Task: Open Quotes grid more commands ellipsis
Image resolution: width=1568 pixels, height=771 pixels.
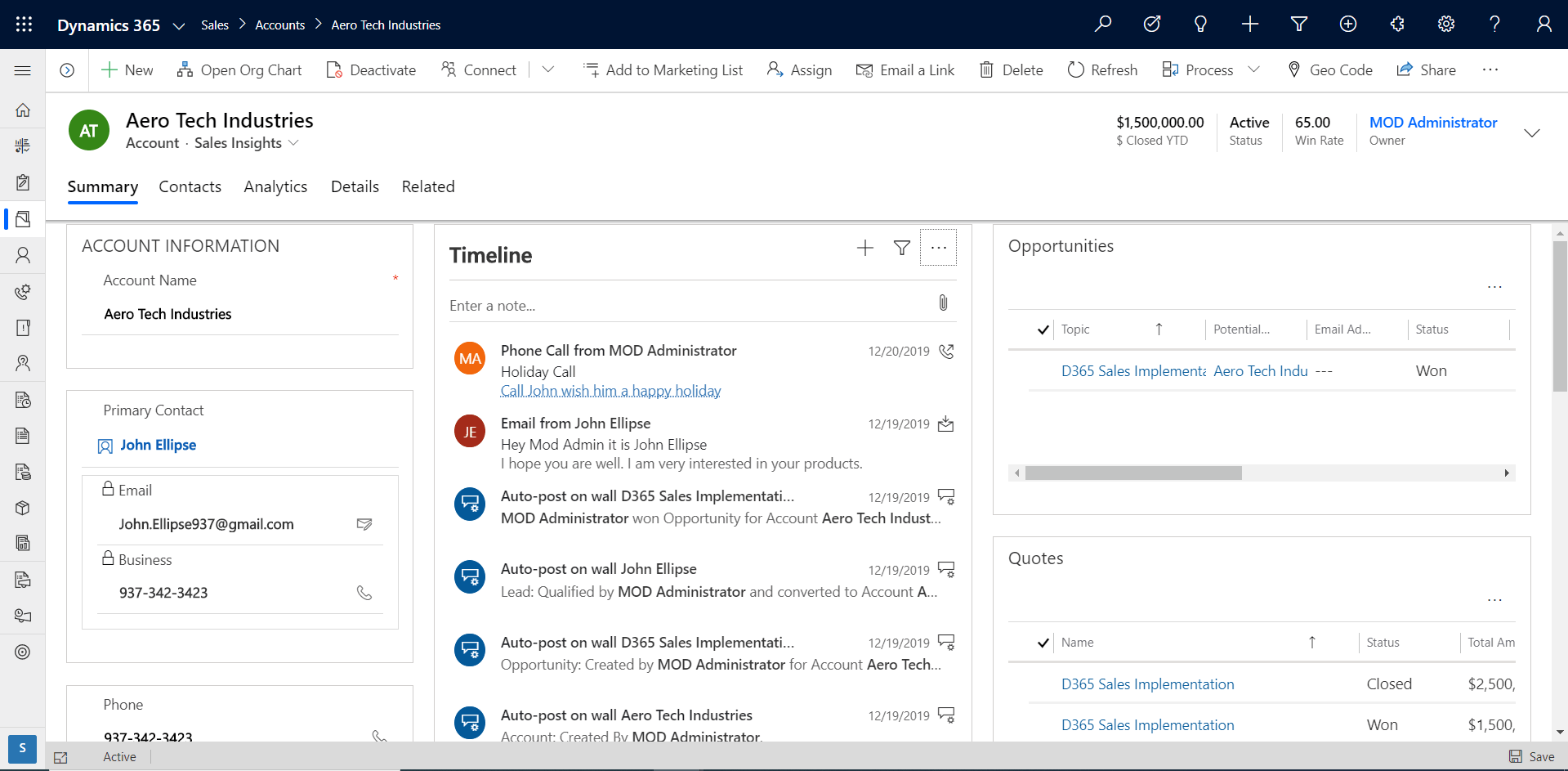Action: [x=1494, y=600]
